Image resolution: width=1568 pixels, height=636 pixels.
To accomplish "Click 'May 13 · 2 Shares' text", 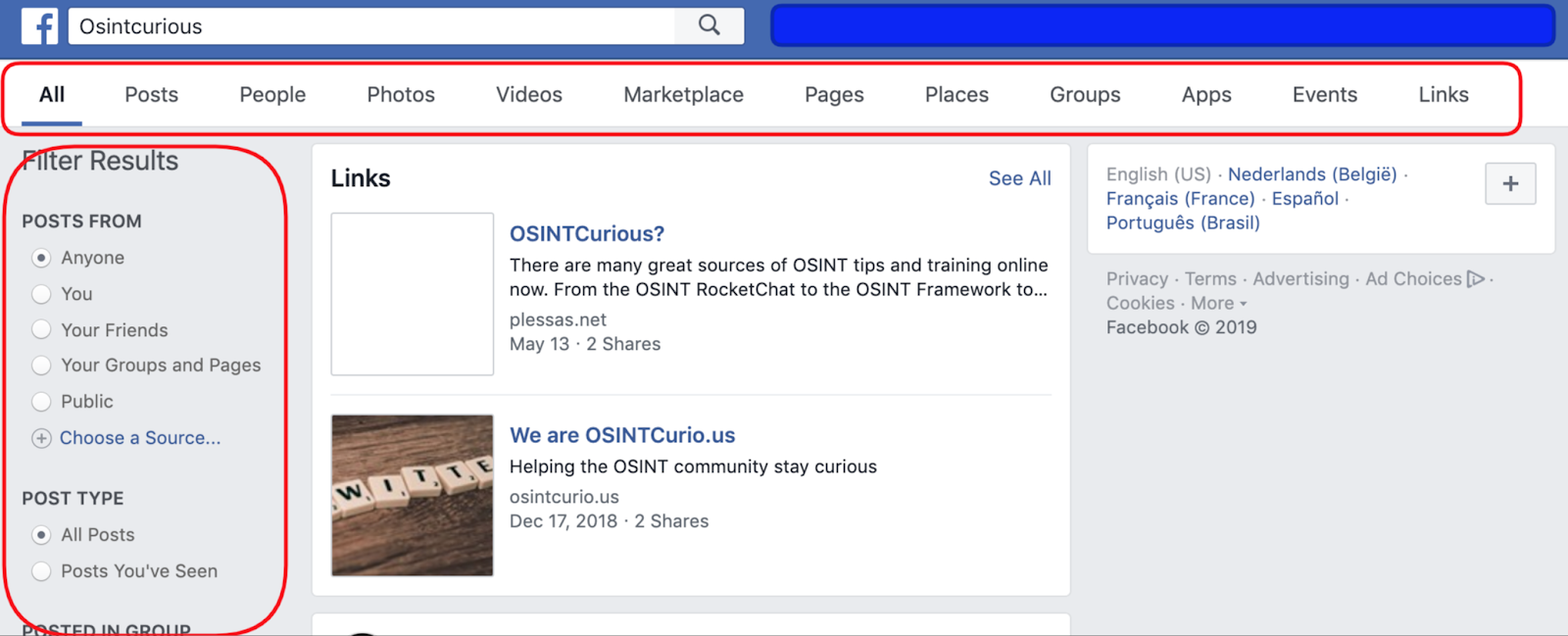I will [585, 344].
